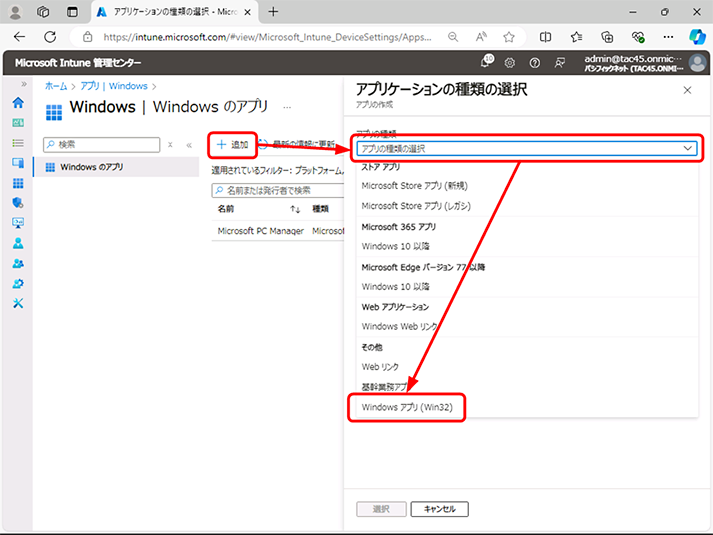Image resolution: width=713 pixels, height=535 pixels.
Task: Open the browser settings ellipsis menu
Action: (668, 37)
